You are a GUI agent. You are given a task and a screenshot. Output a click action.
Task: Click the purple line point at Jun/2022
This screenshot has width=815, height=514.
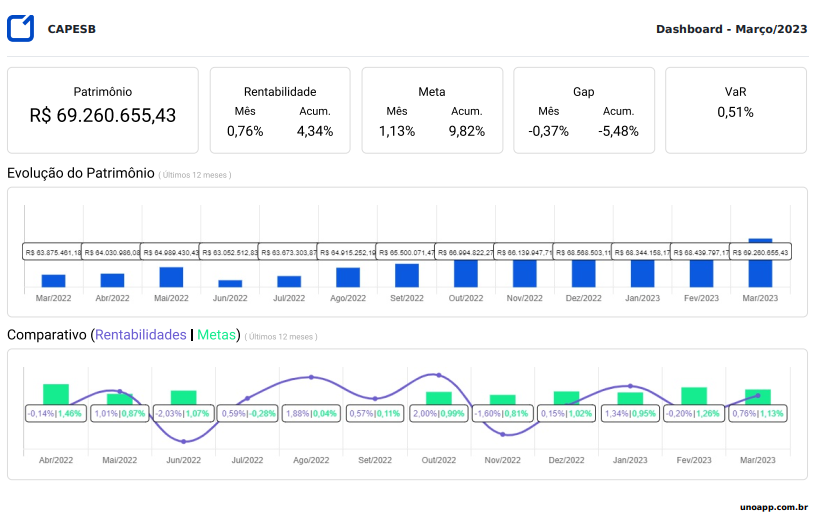[183, 441]
